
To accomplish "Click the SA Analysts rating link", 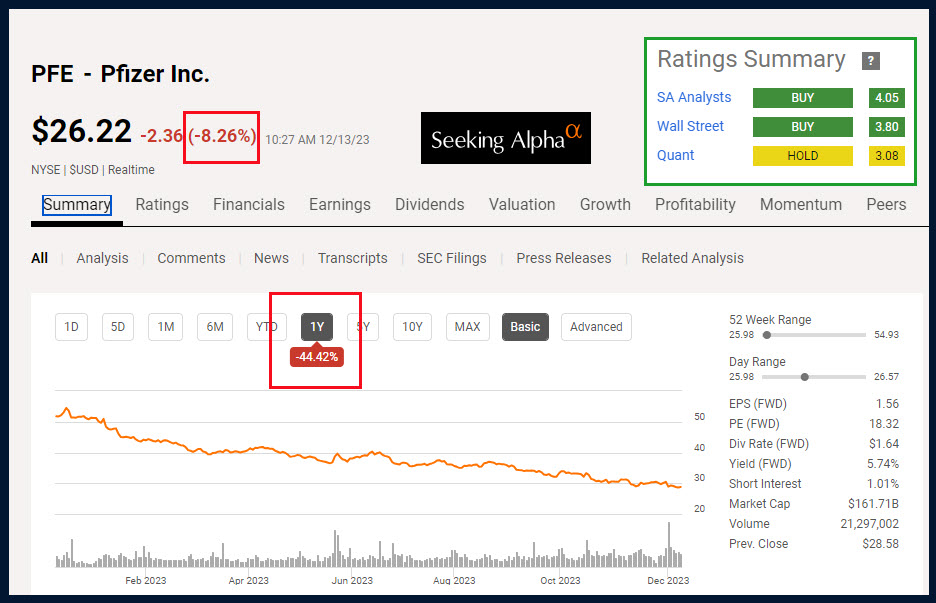I will click(x=694, y=98).
